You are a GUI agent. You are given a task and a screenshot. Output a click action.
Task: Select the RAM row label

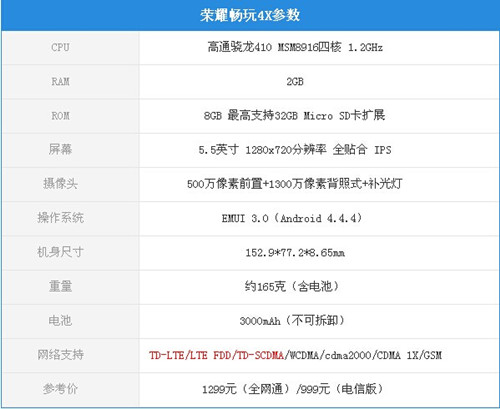(x=60, y=81)
